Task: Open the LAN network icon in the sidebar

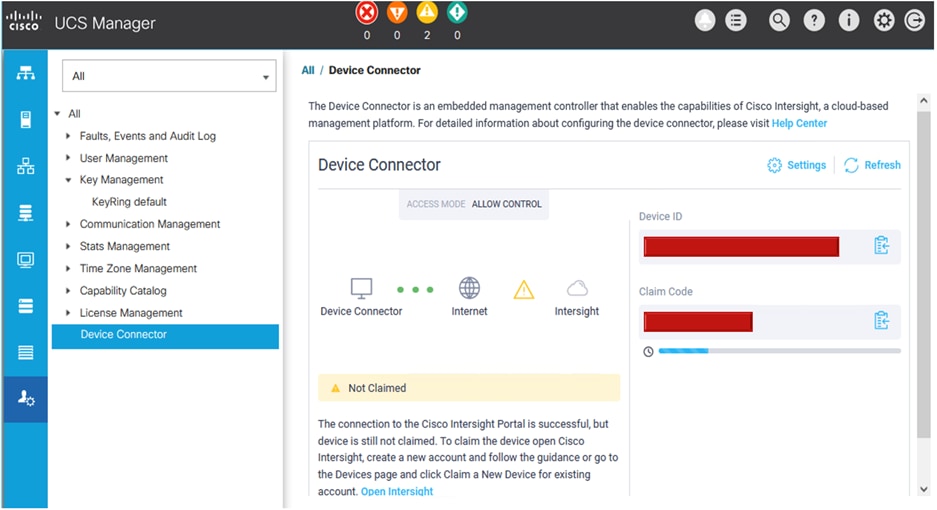Action: pos(25,166)
